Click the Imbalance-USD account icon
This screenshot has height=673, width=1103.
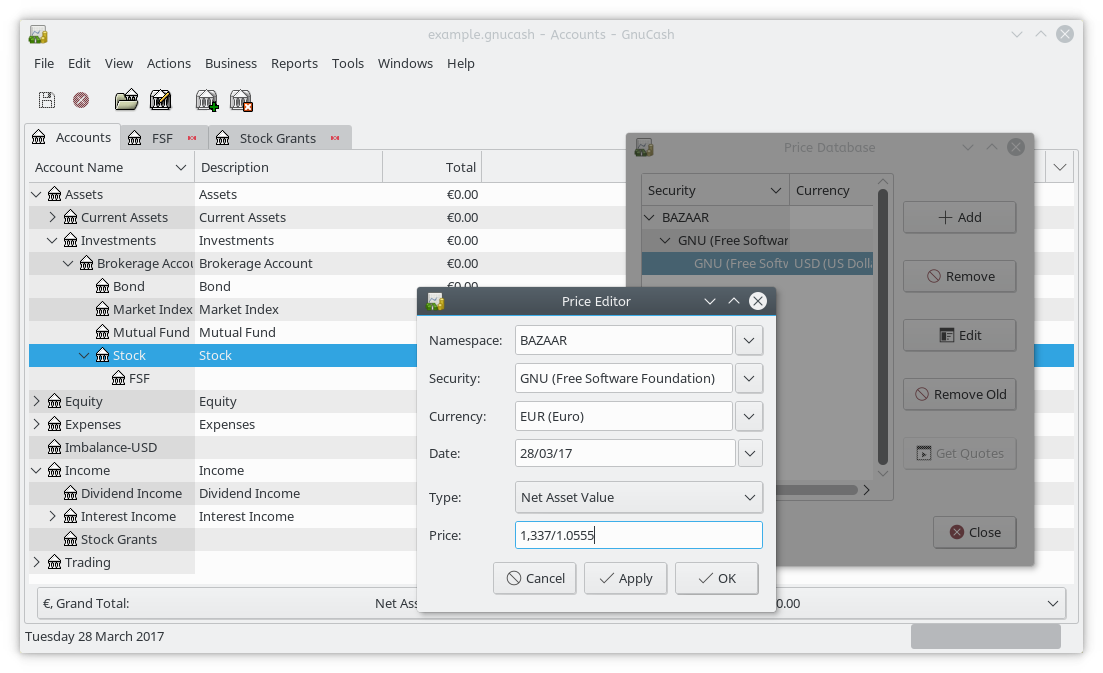(55, 447)
